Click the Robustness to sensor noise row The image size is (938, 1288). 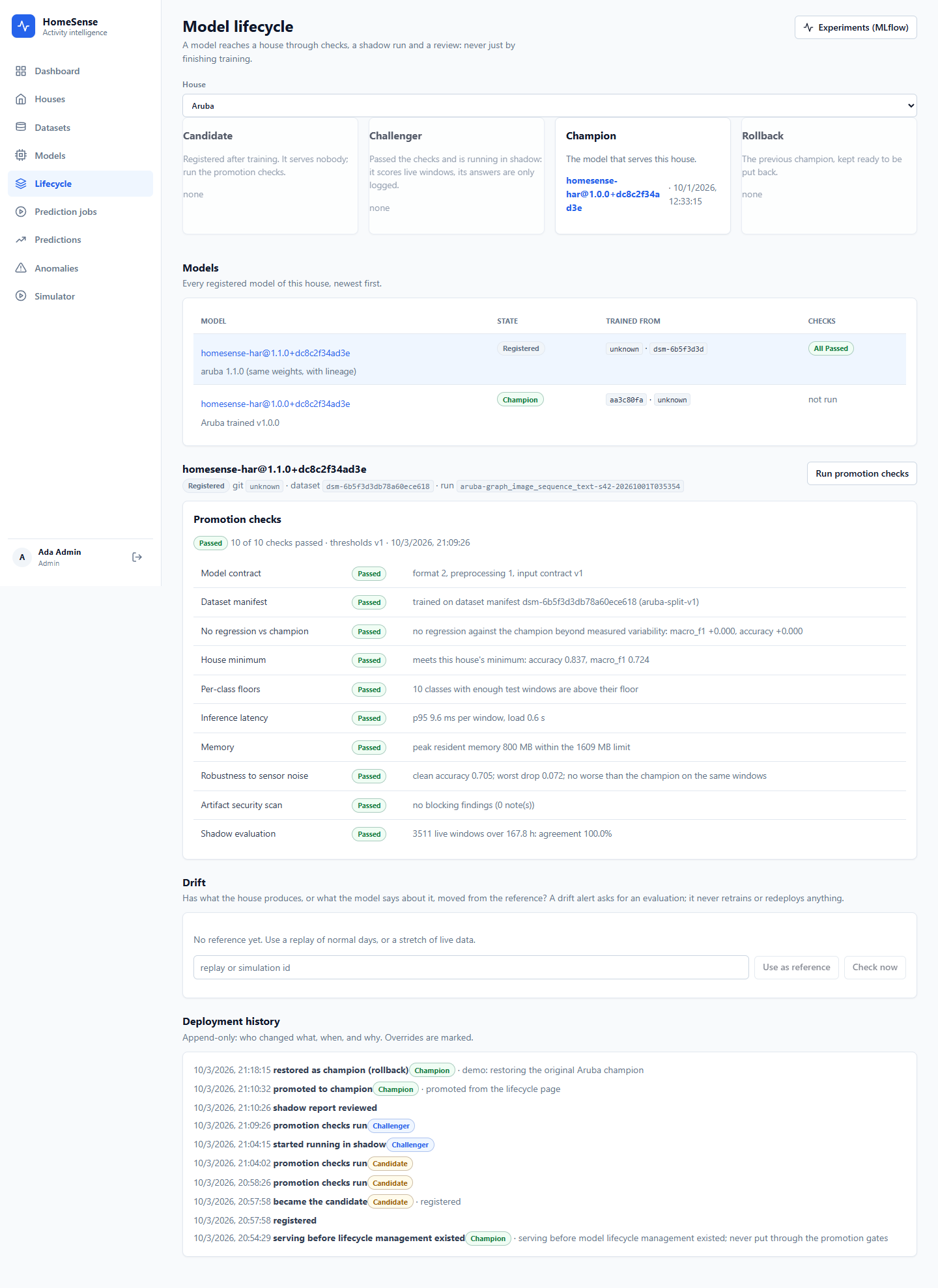[x=549, y=776]
